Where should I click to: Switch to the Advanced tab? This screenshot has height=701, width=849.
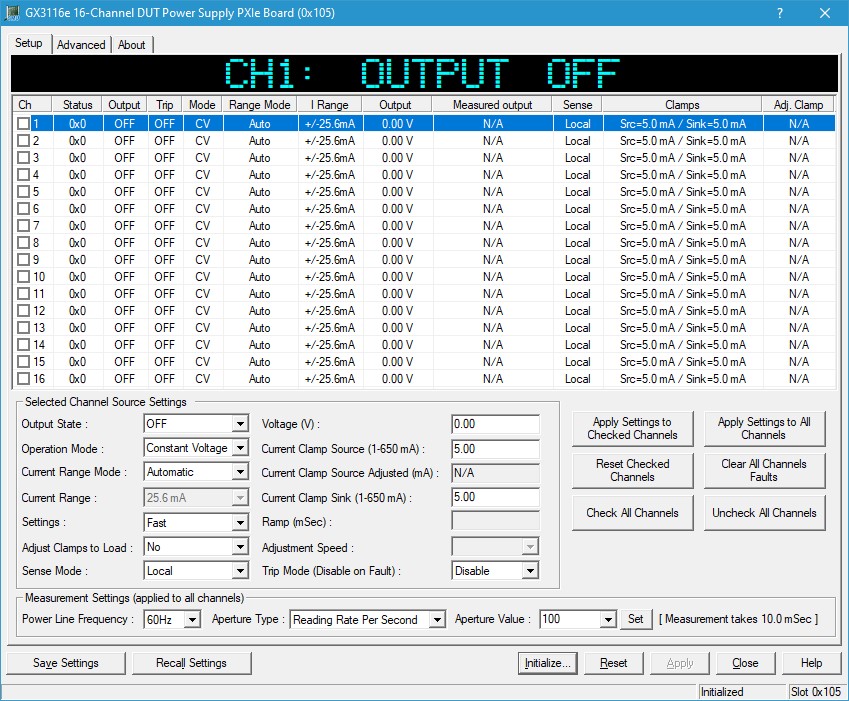coord(81,45)
